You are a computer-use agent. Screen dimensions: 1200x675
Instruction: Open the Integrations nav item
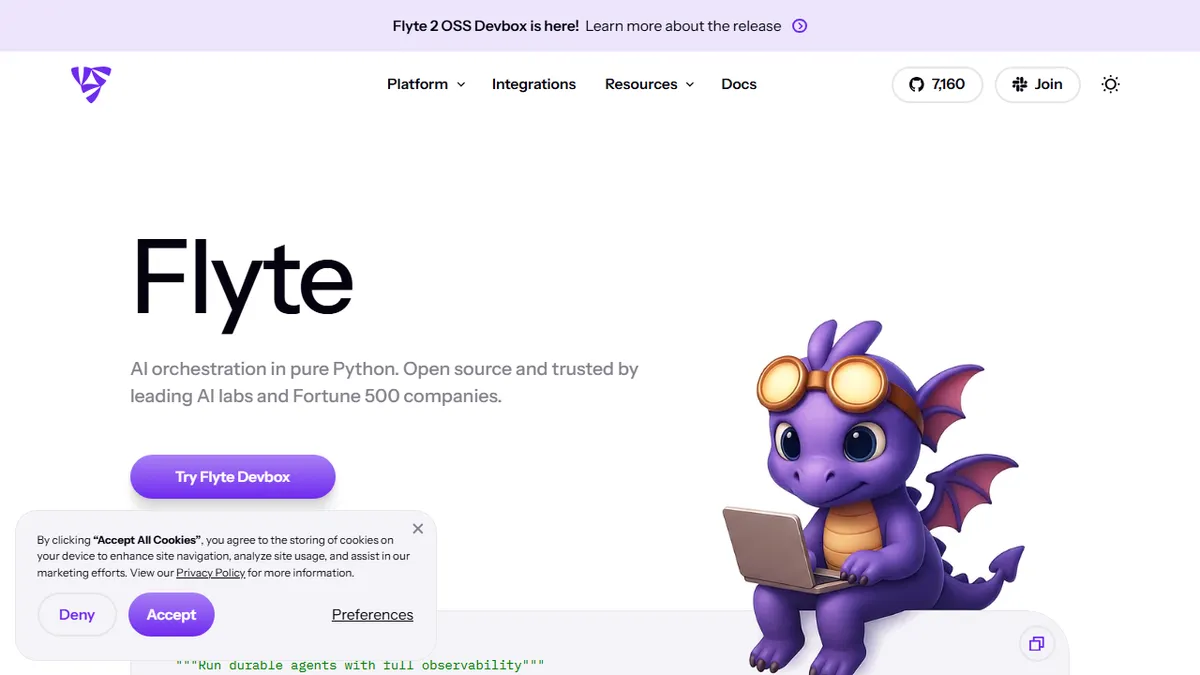pyautogui.click(x=534, y=84)
